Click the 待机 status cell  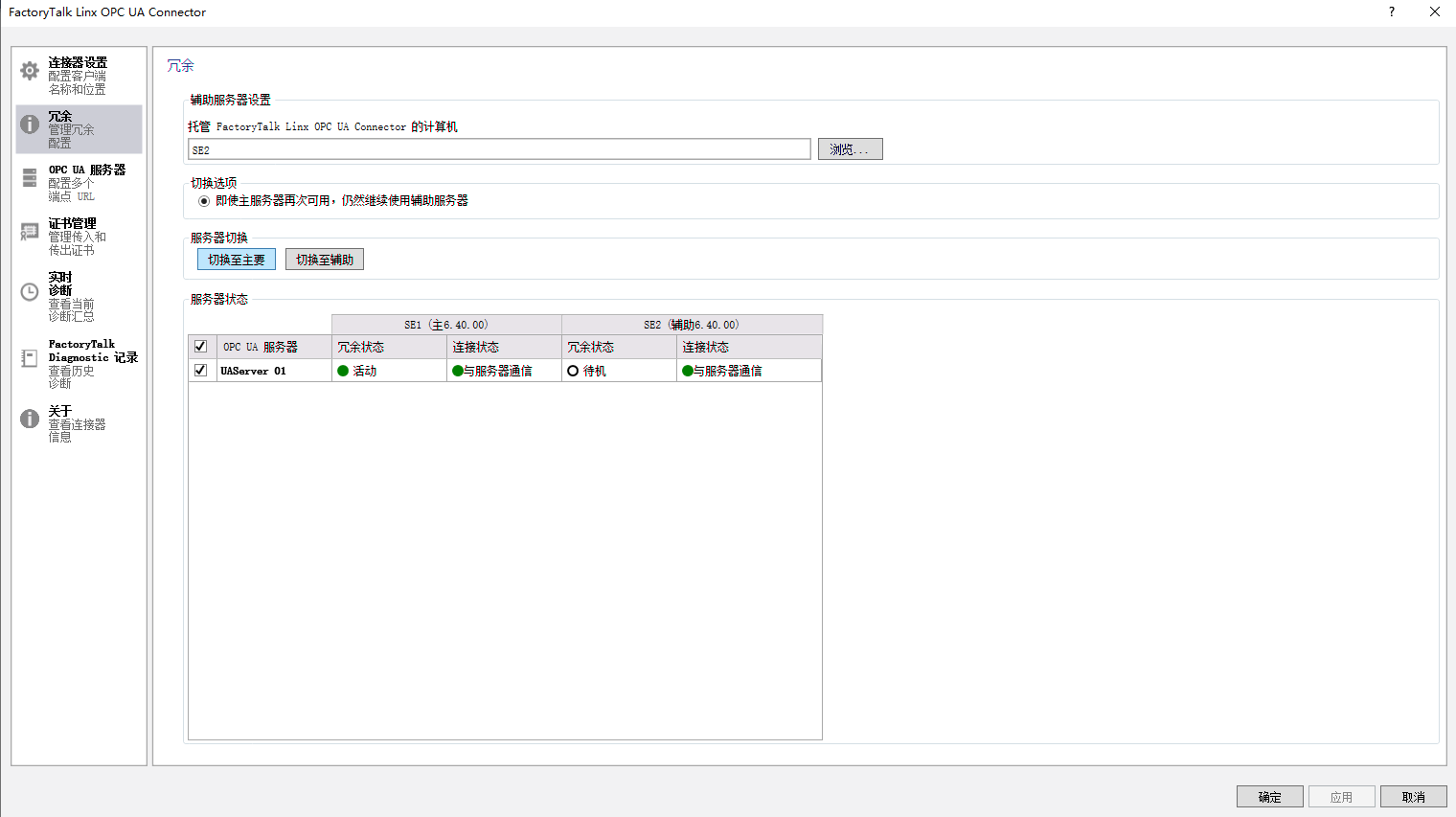tap(619, 371)
